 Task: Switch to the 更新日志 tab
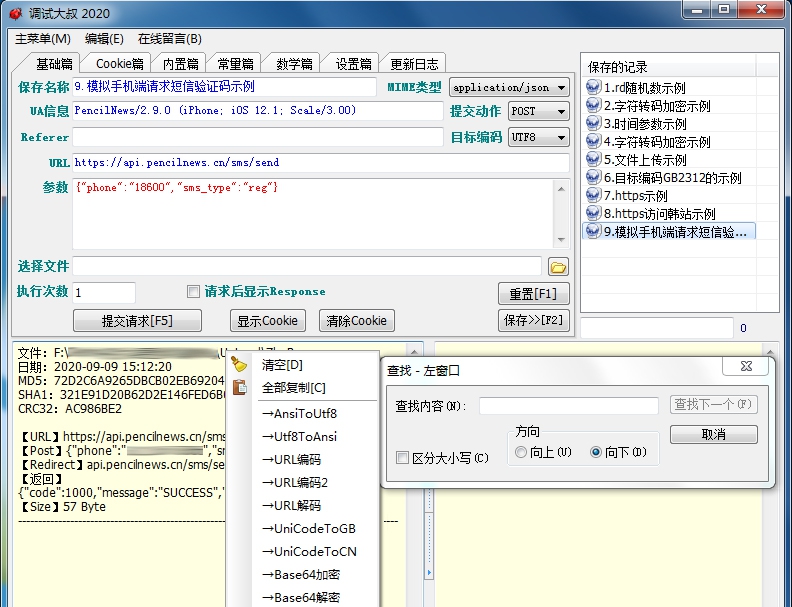(x=414, y=64)
